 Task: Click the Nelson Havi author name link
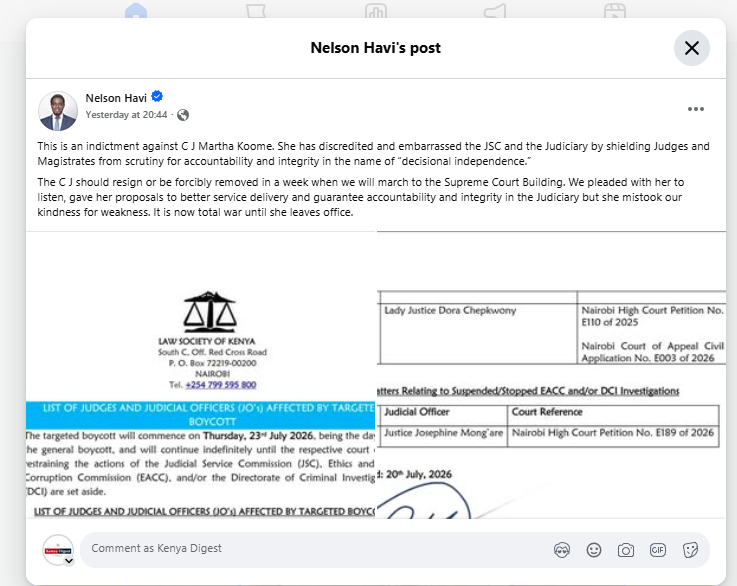[116, 98]
